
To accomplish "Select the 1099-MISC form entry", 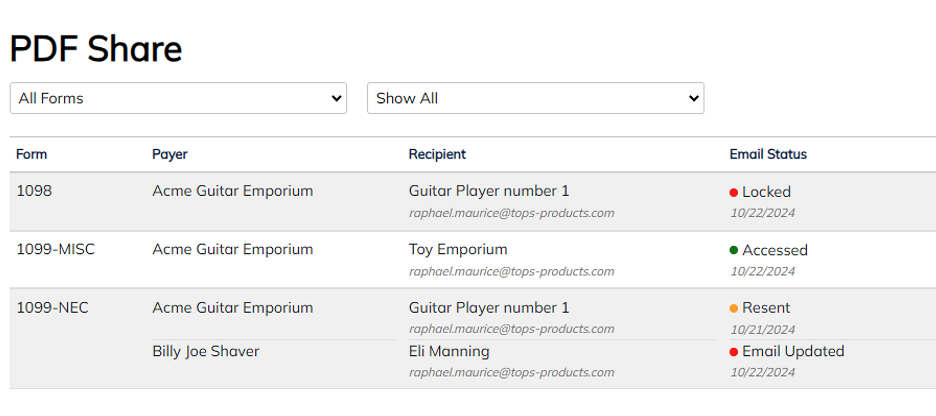I will [x=56, y=249].
